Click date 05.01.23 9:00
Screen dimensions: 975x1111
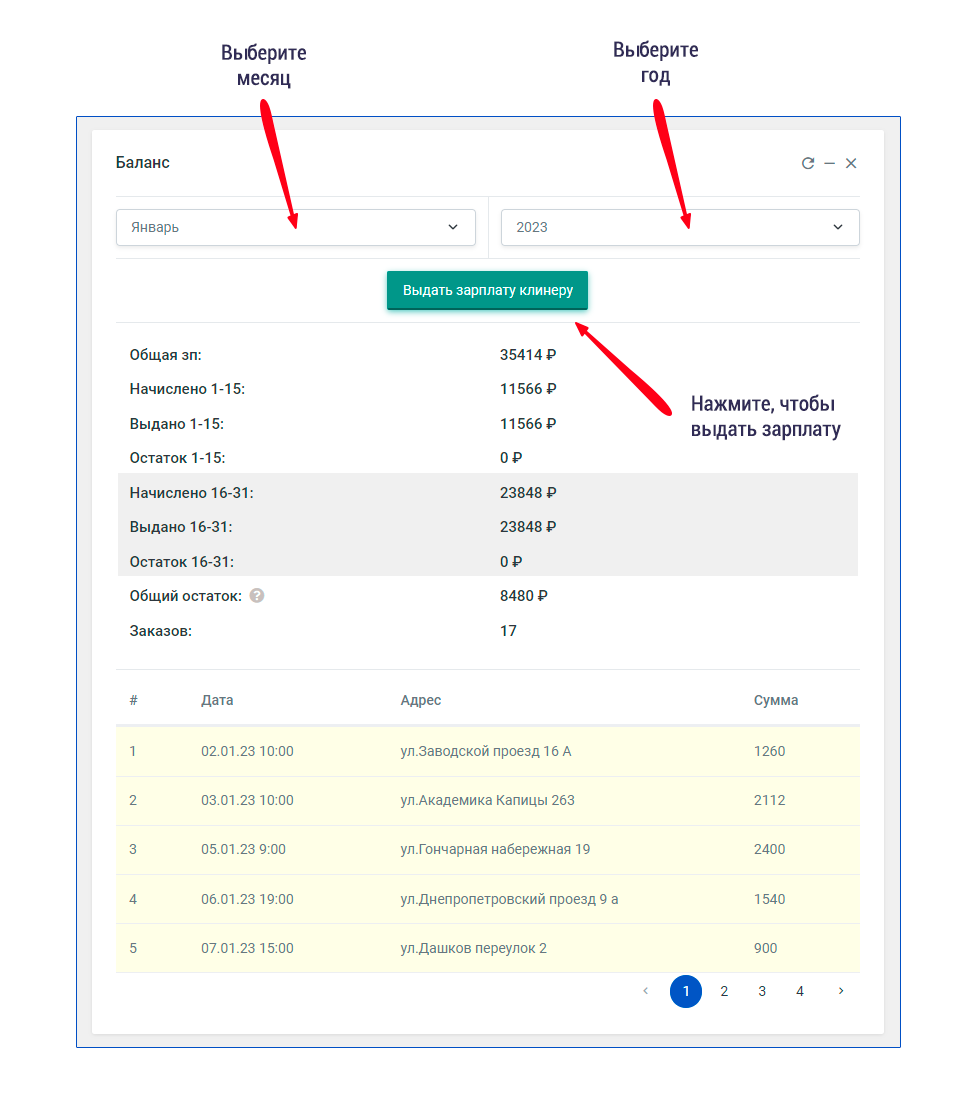click(243, 849)
